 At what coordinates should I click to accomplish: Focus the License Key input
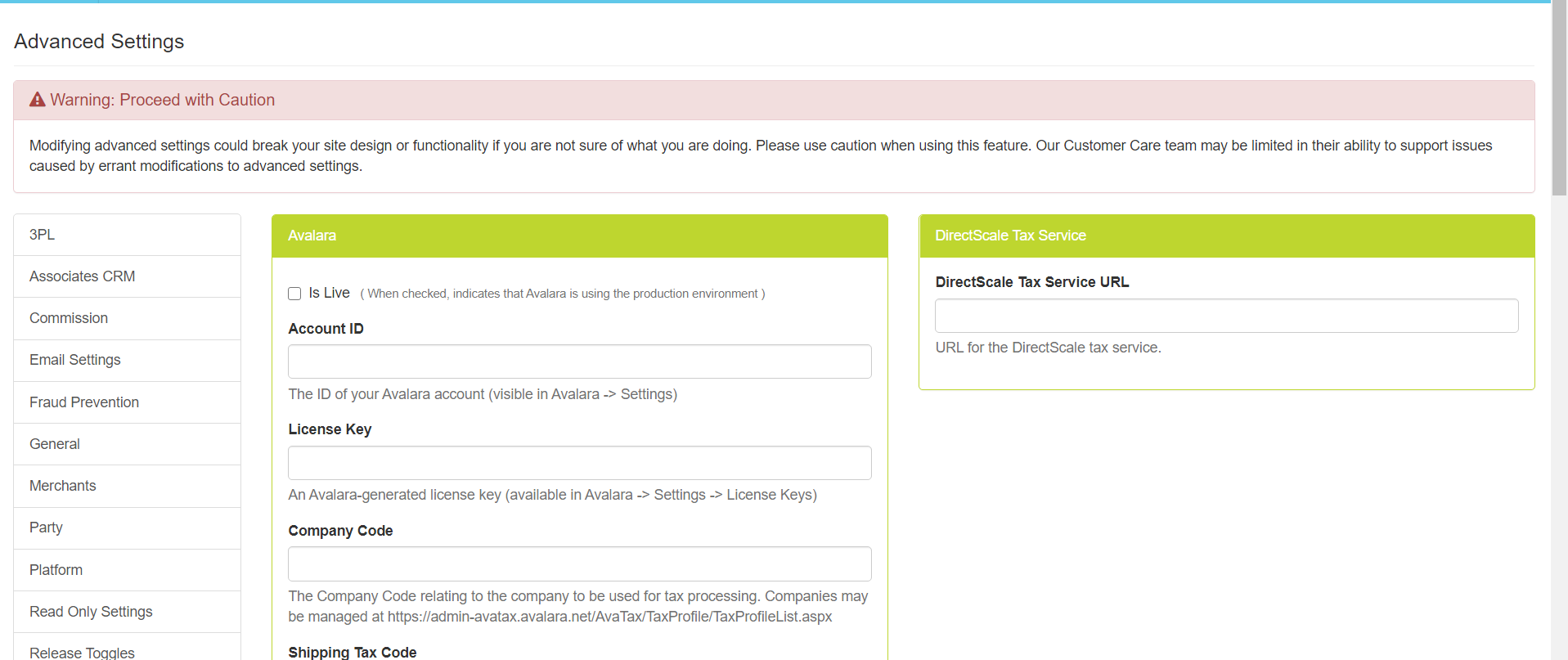pyautogui.click(x=579, y=463)
